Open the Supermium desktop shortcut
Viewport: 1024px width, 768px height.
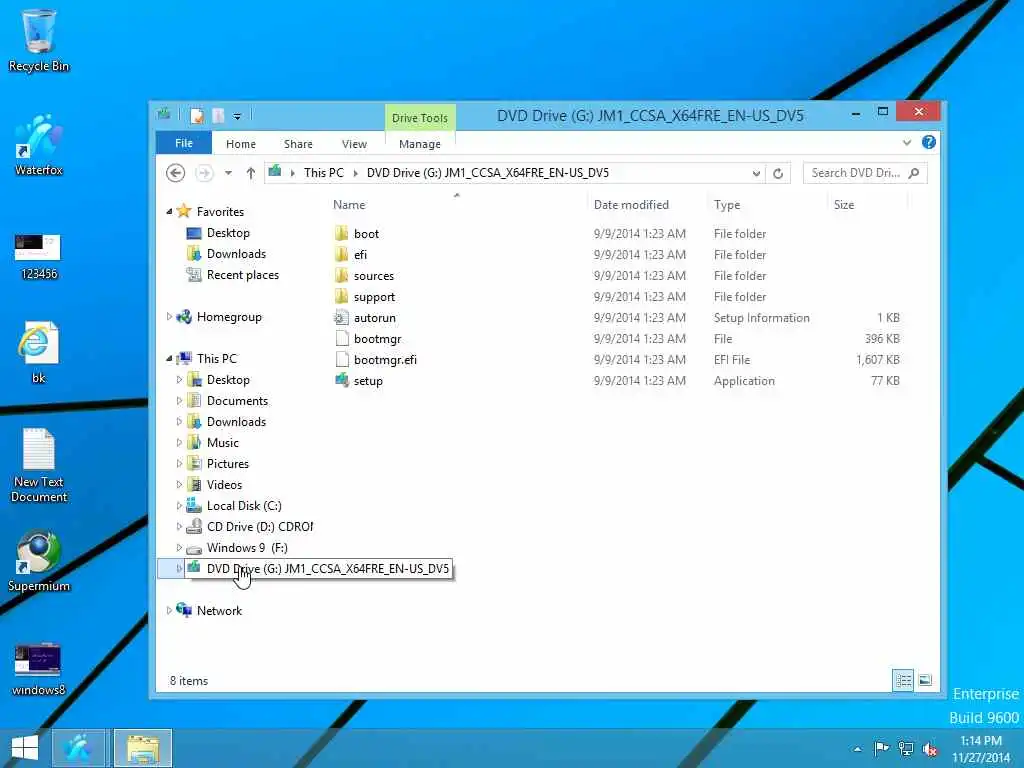39,560
